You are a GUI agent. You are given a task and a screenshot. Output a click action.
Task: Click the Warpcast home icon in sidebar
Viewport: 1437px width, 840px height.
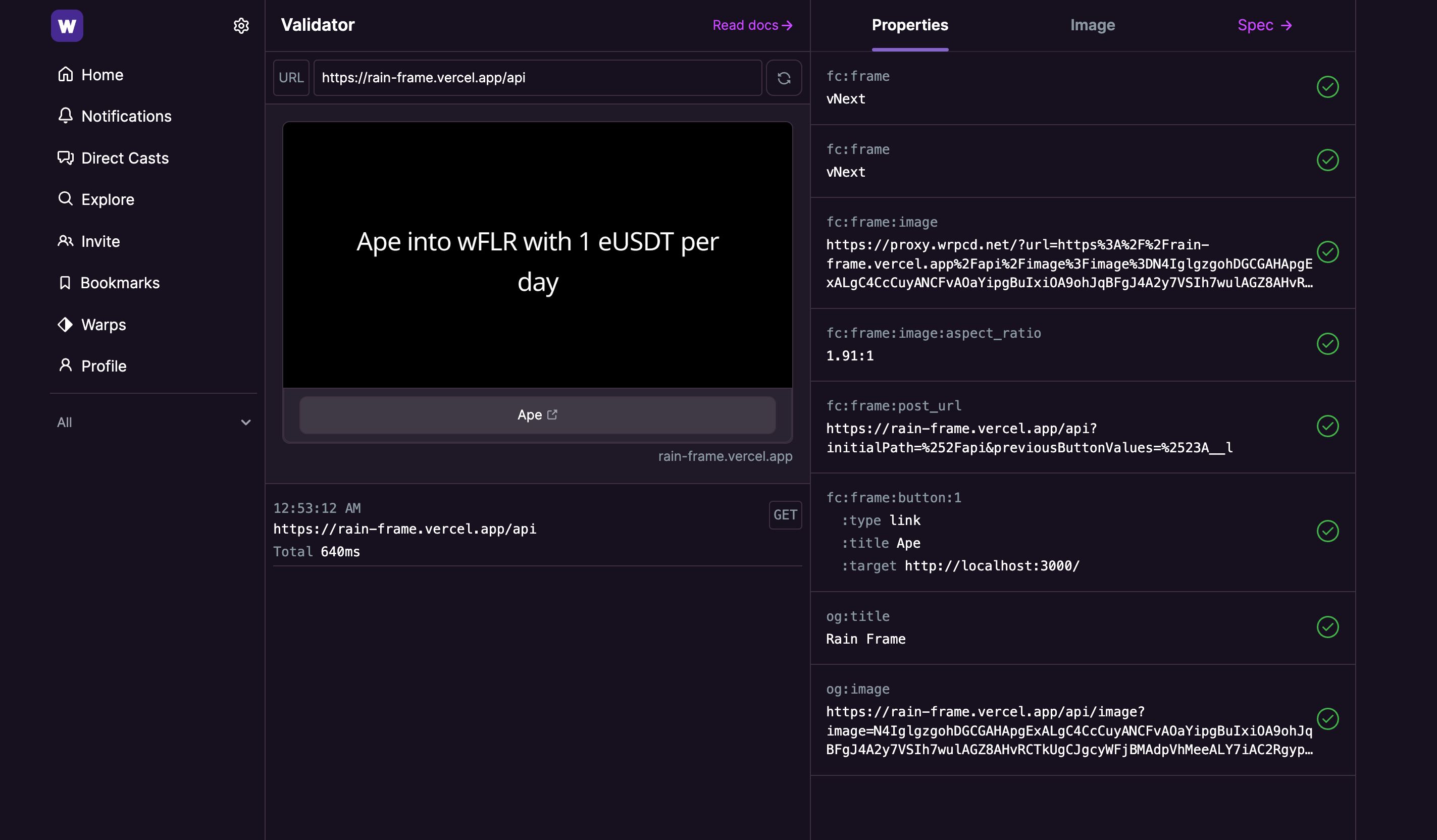[67, 24]
